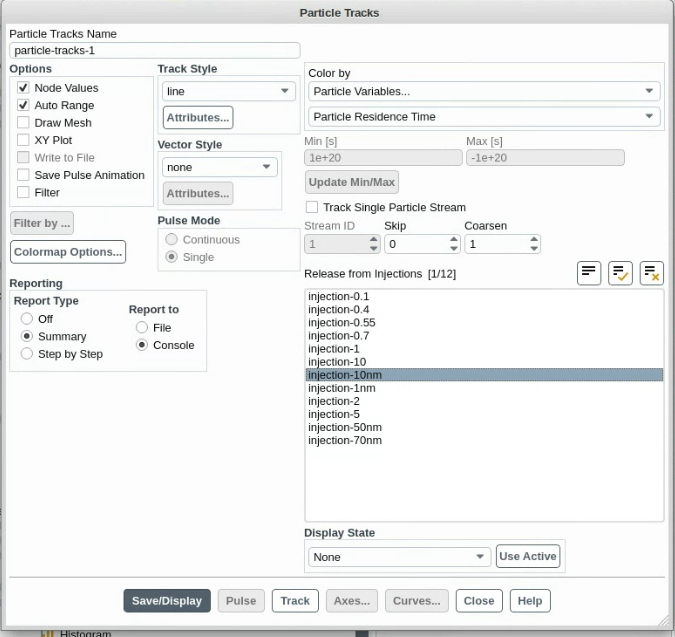Enable the Draw Mesh checkbox

pos(23,123)
